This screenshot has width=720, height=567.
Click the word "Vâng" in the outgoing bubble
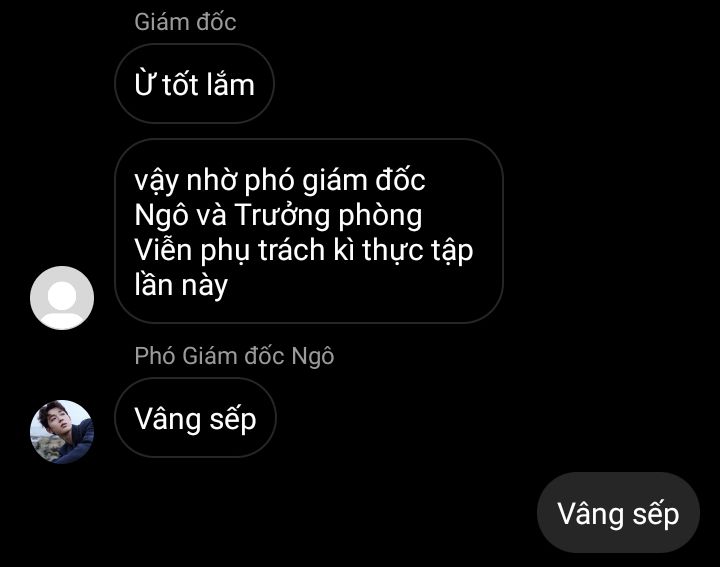tap(591, 514)
